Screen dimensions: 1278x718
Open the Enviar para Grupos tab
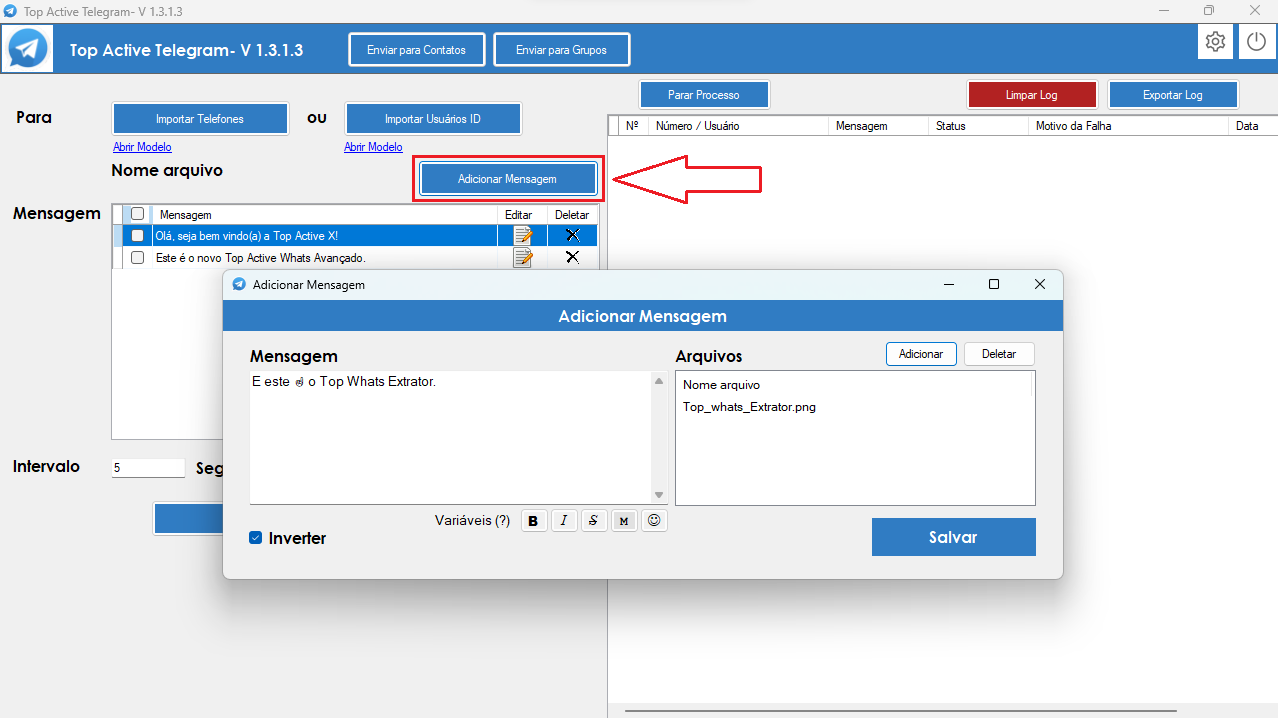561,50
